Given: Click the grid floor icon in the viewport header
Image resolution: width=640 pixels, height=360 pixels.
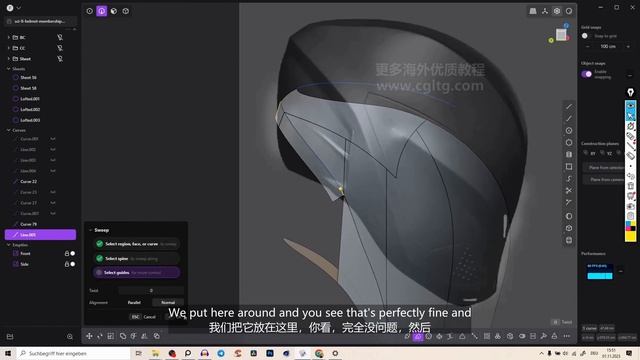Looking at the screenshot, I should (533, 11).
